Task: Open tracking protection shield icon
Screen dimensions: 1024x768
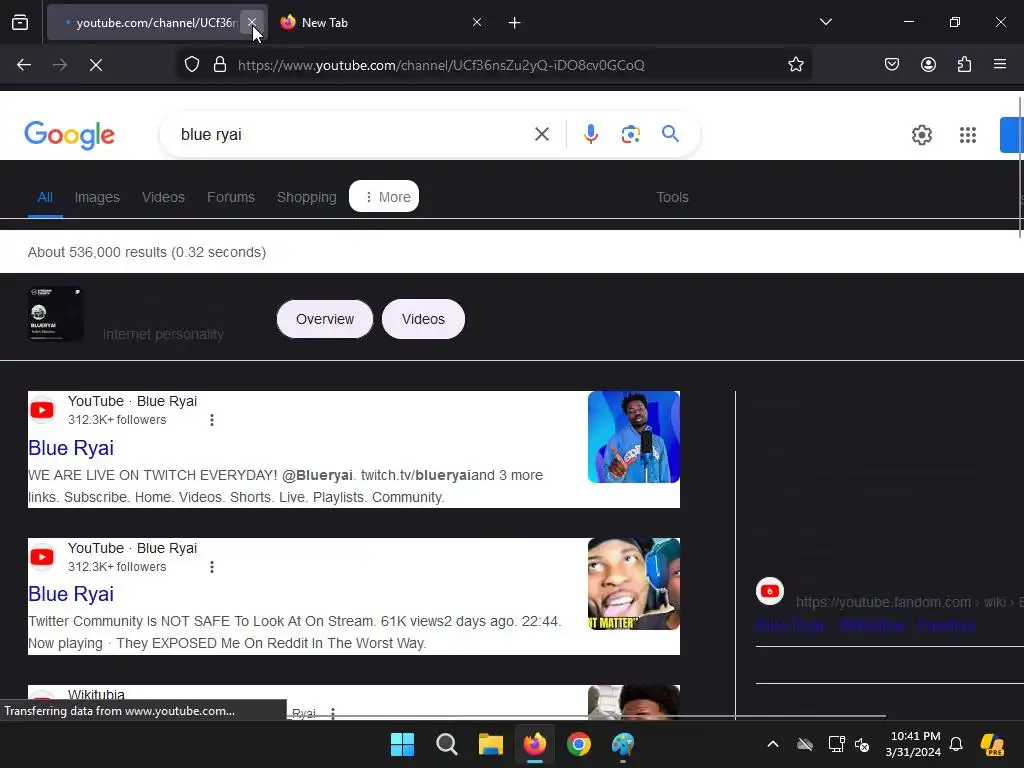Action: pyautogui.click(x=191, y=65)
